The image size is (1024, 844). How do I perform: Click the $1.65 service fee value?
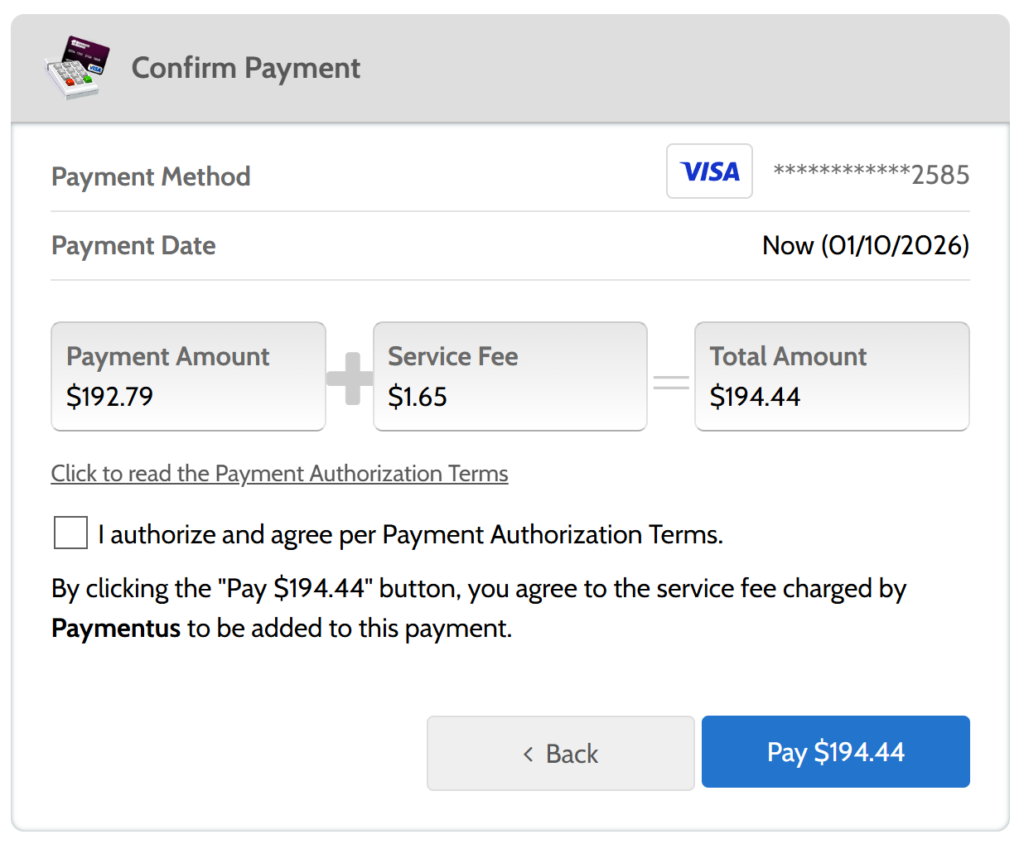pos(417,397)
